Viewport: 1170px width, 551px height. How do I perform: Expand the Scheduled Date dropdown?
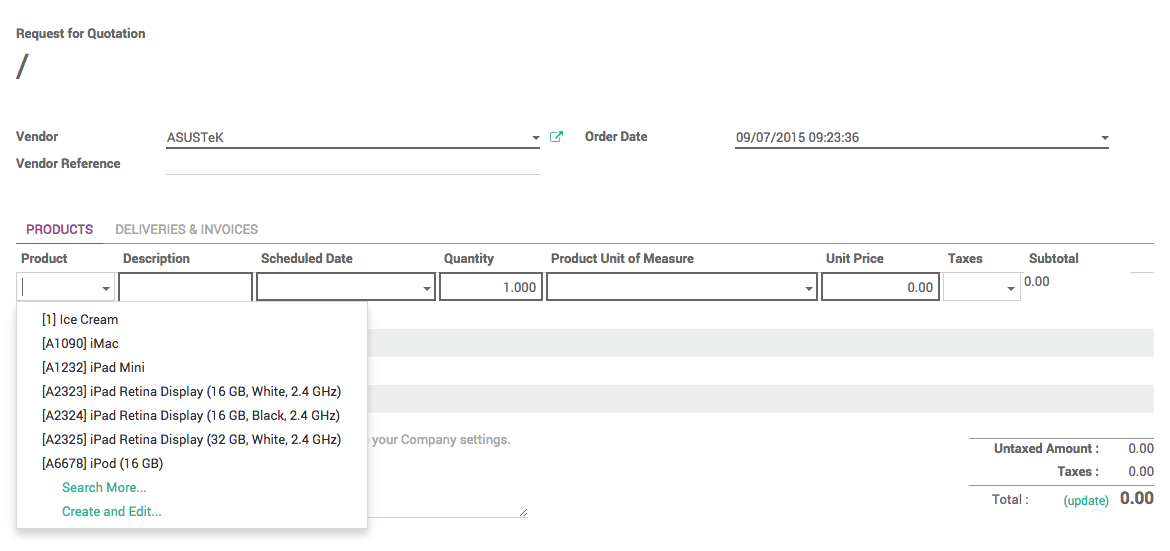point(427,288)
